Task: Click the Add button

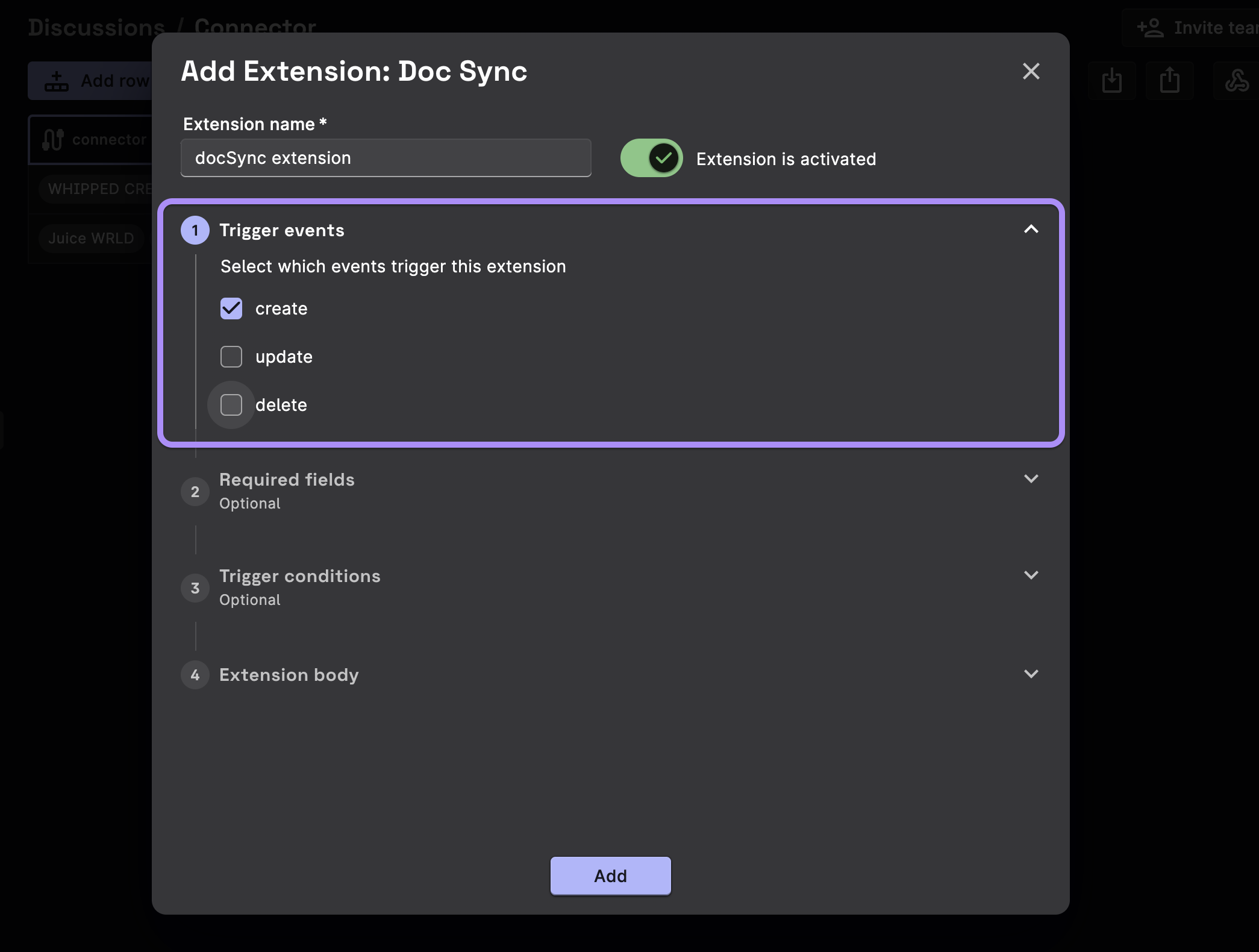Action: click(610, 875)
